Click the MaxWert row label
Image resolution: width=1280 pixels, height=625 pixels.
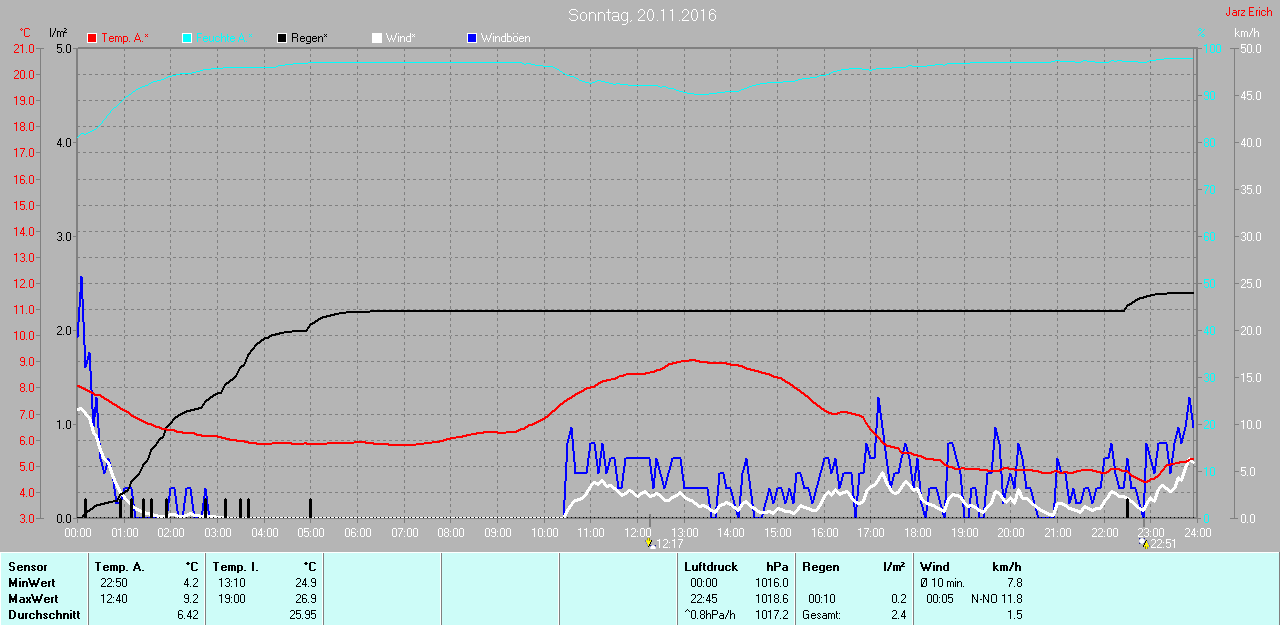tap(33, 599)
